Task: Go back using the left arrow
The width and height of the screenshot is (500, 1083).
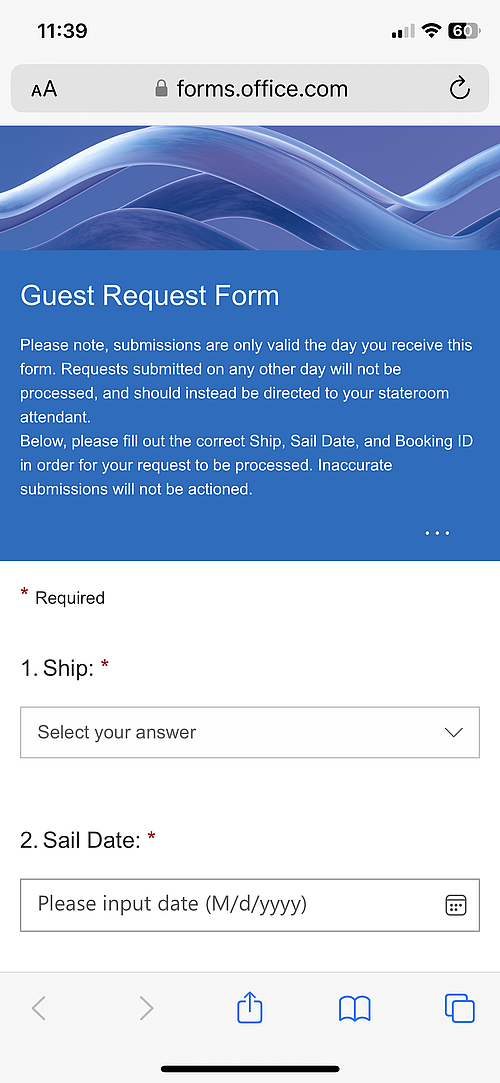Action: tap(39, 1008)
